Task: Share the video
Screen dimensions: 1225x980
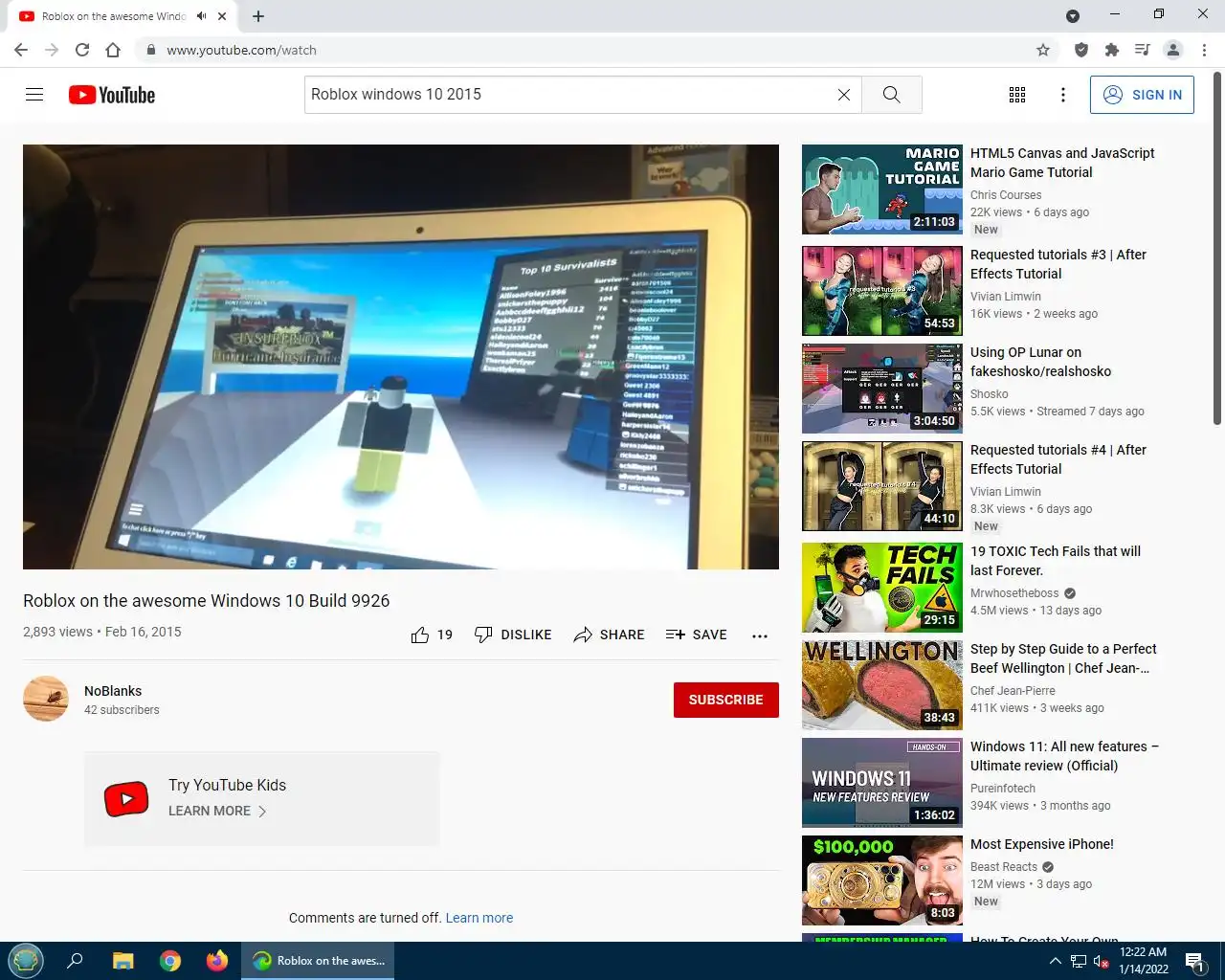Action: 609,635
